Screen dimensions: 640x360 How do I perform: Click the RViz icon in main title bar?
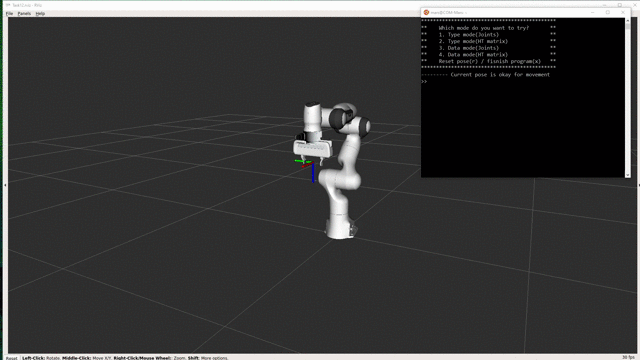(8, 5)
